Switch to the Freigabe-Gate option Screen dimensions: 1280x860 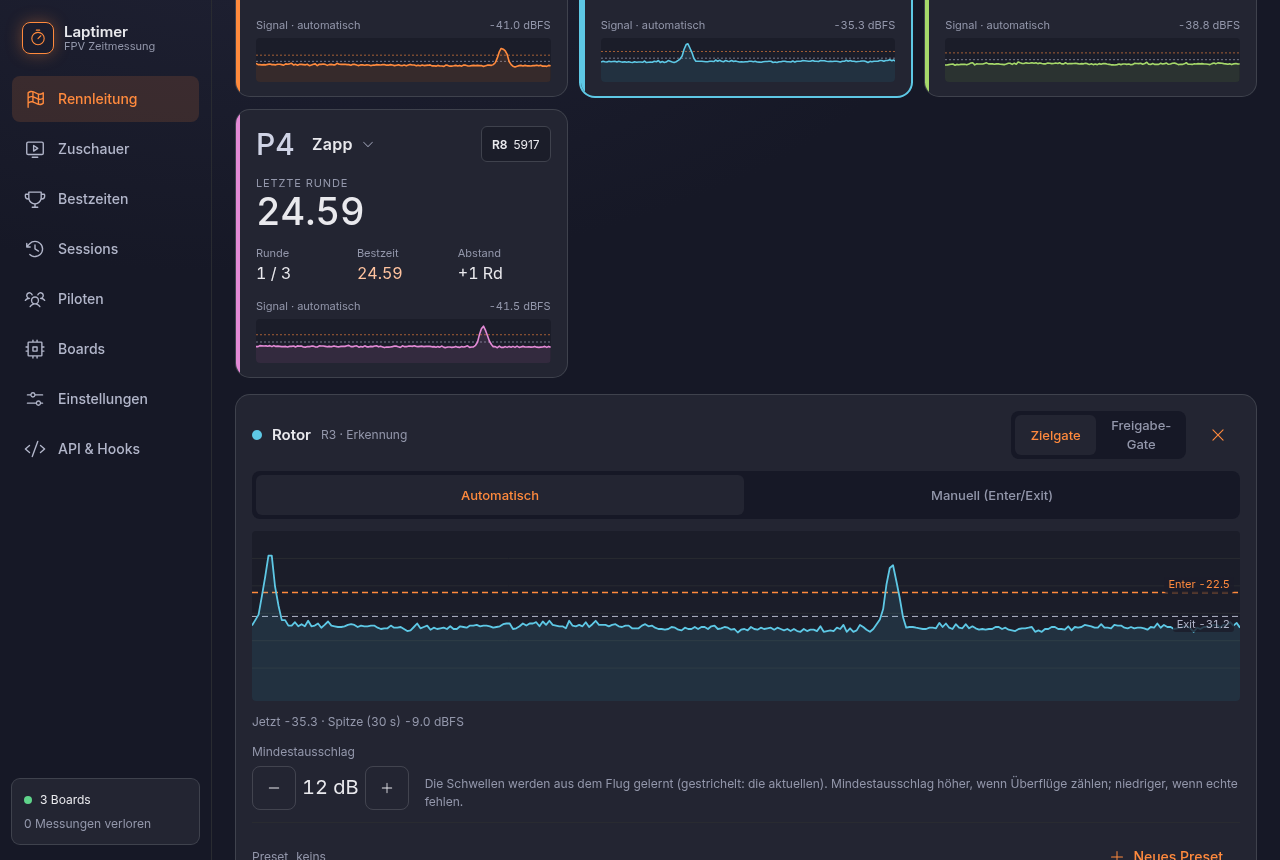[x=1141, y=435]
